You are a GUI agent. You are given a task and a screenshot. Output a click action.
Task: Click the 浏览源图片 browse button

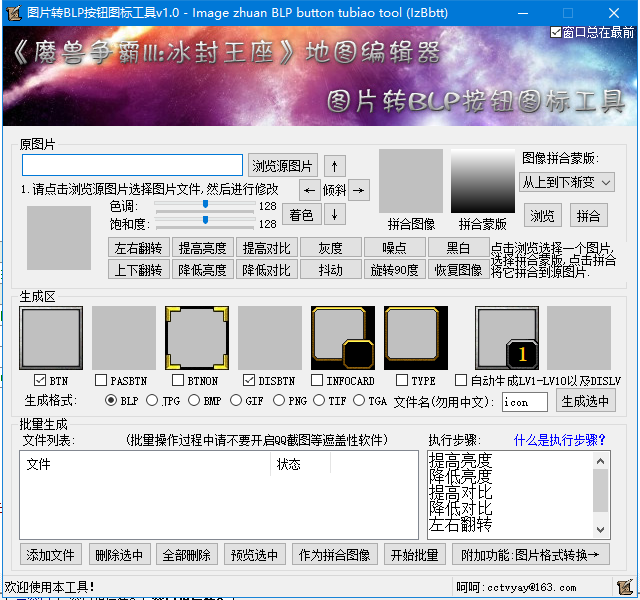[282, 166]
